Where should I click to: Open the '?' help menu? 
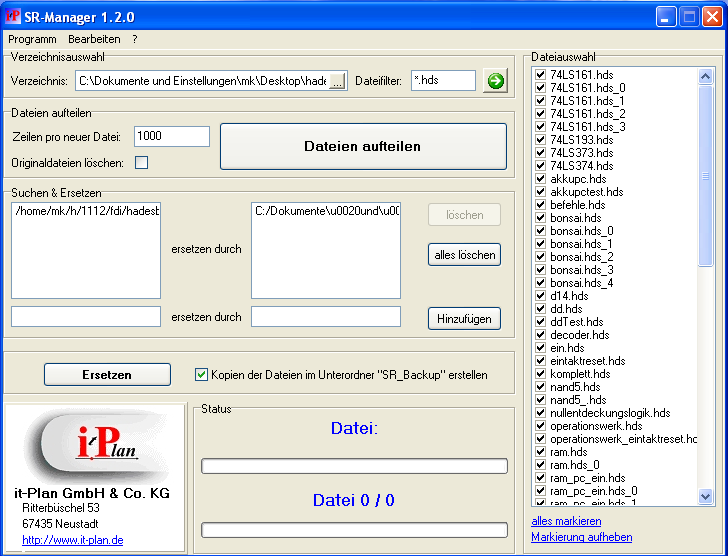(135, 39)
